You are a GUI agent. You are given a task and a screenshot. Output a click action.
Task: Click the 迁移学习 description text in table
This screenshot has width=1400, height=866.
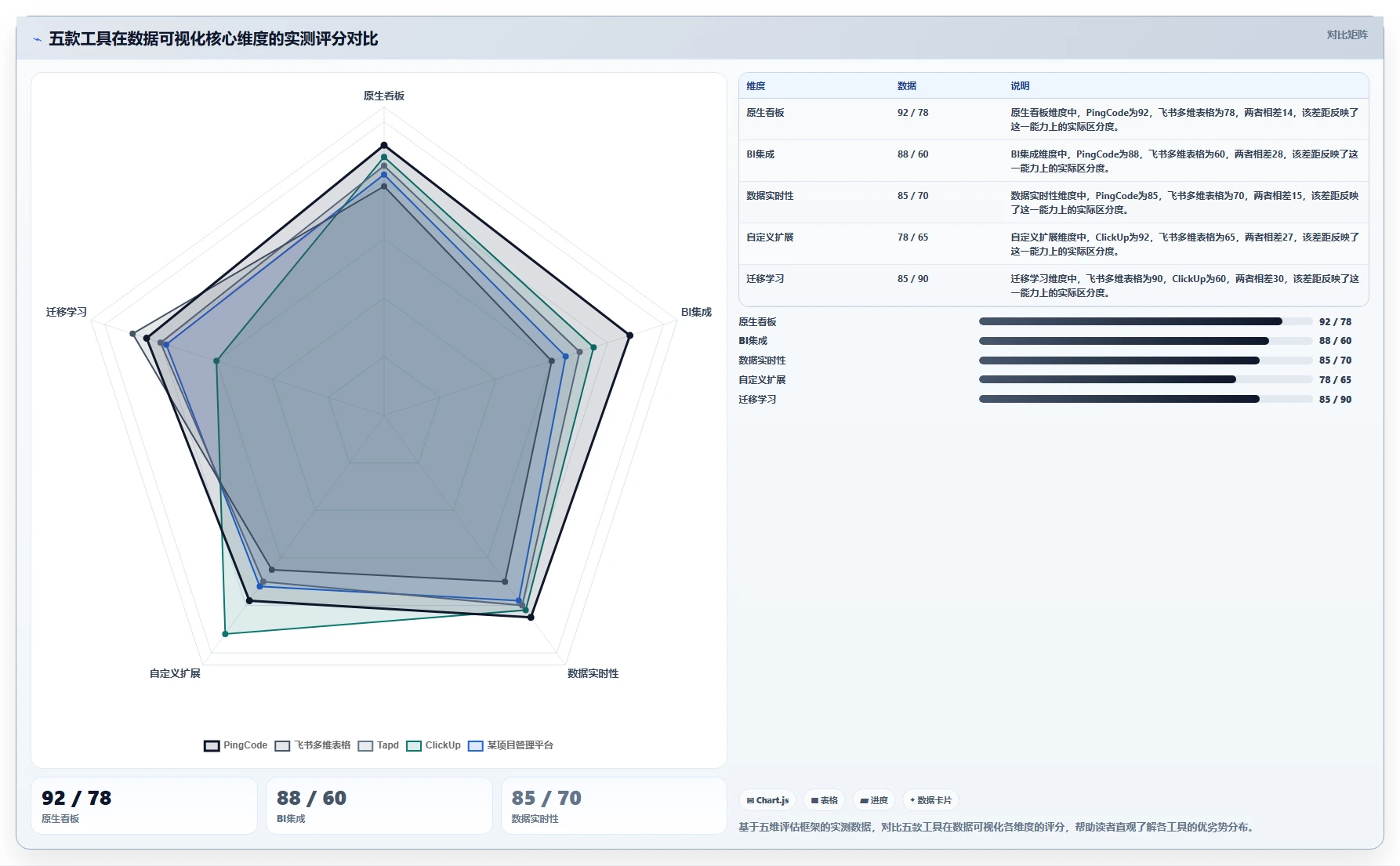pyautogui.click(x=1184, y=286)
